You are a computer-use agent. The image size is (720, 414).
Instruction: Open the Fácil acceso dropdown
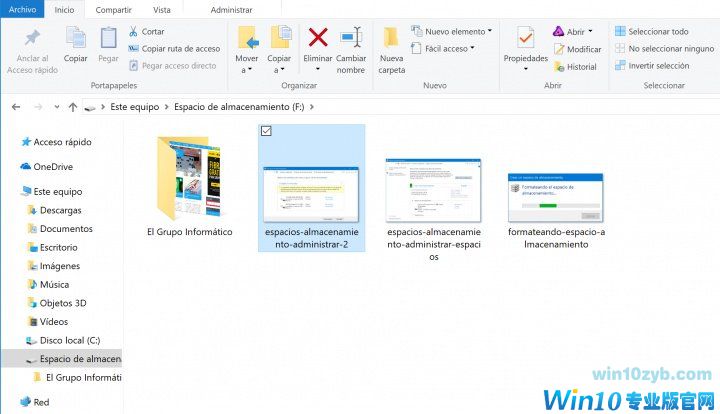pyautogui.click(x=443, y=49)
